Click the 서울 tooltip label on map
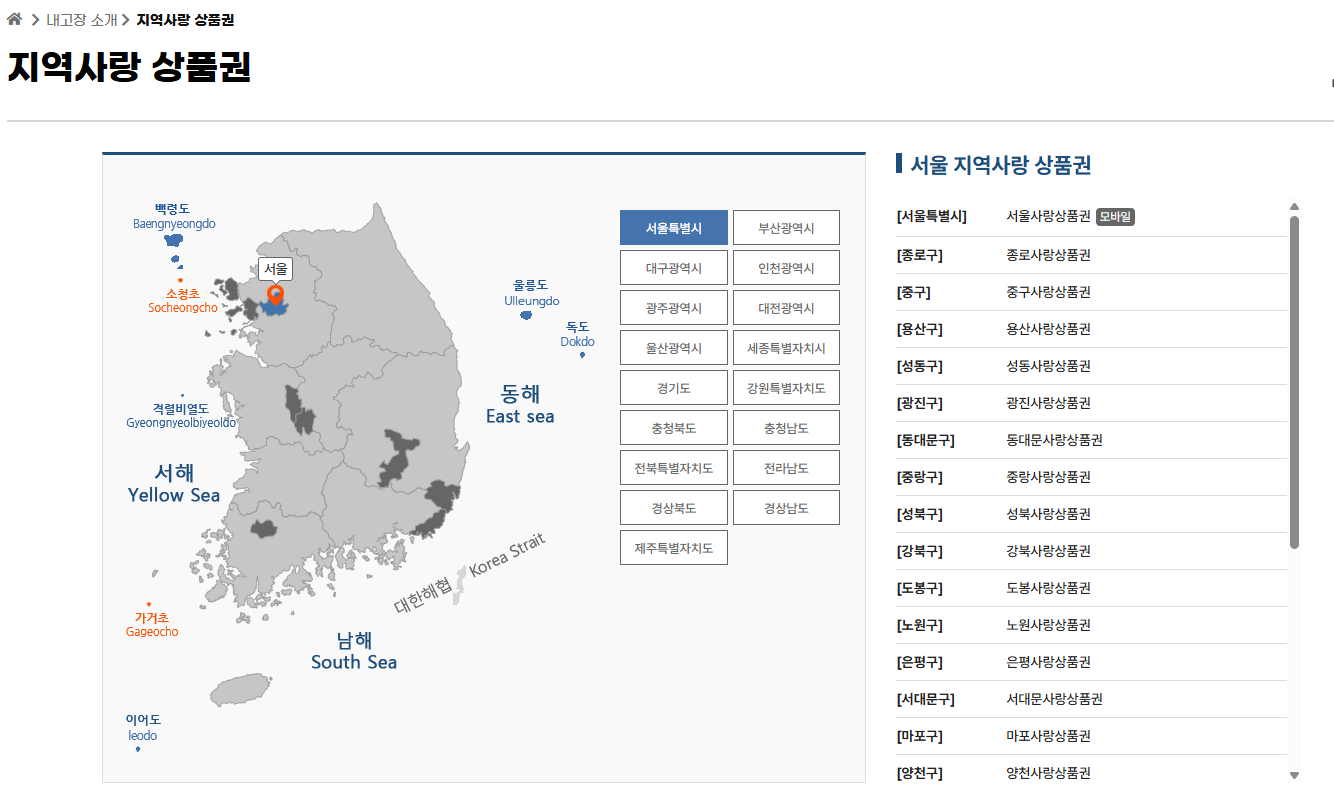The height and width of the screenshot is (788, 1334). tap(276, 269)
